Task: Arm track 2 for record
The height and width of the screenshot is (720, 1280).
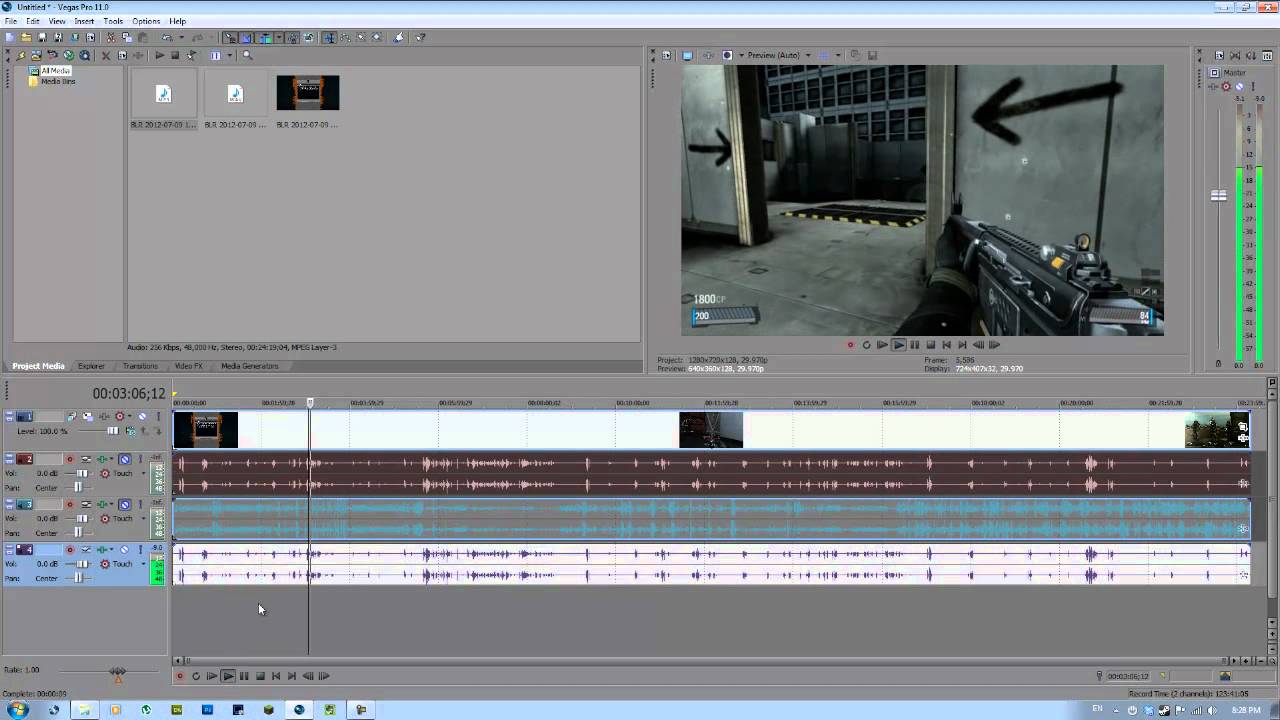Action: coord(69,459)
